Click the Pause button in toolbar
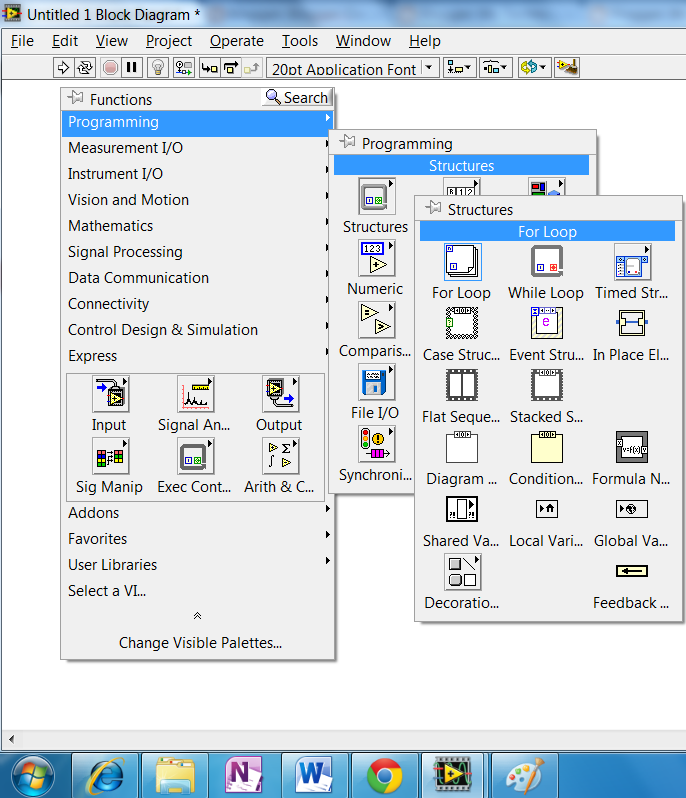The height and width of the screenshot is (798, 686). click(x=132, y=68)
